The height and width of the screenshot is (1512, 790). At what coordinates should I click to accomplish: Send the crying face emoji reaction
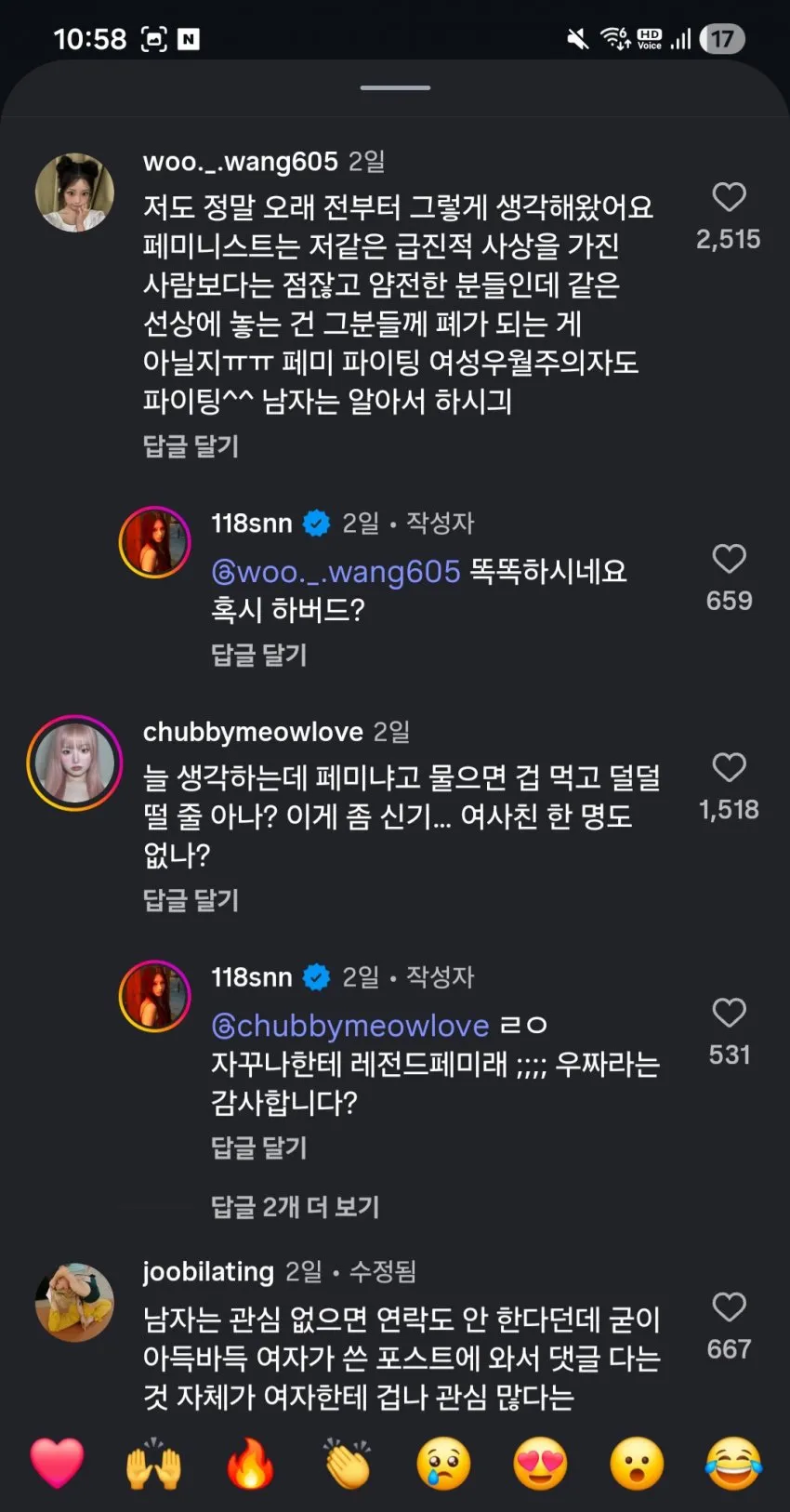(443, 1463)
